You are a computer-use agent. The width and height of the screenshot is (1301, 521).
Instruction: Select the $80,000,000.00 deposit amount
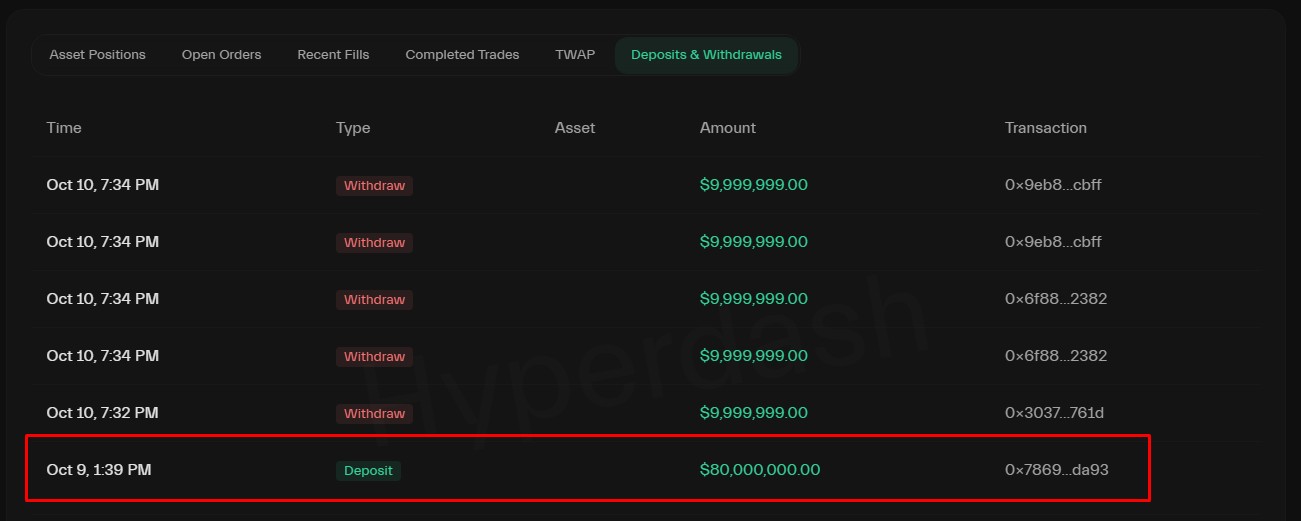(x=759, y=470)
